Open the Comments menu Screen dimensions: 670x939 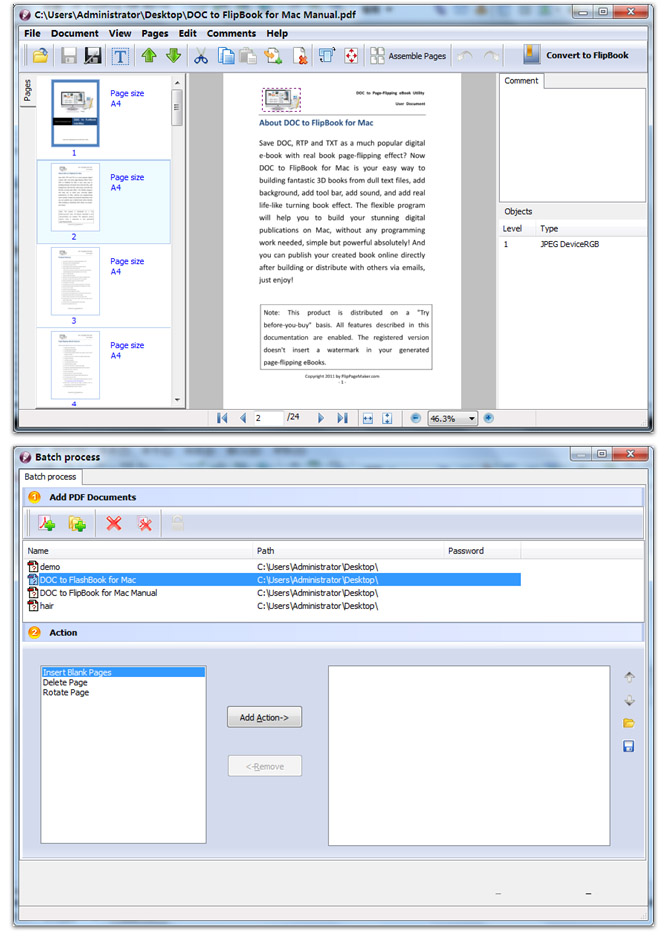231,34
